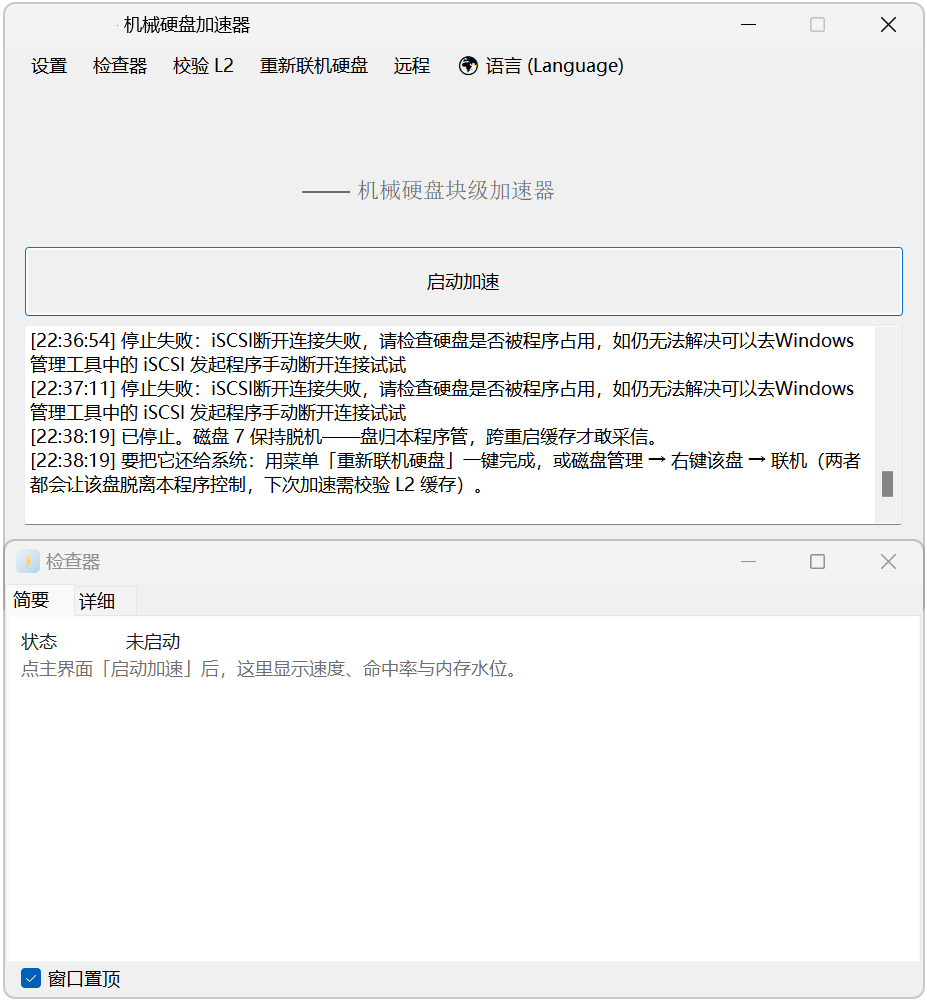The width and height of the screenshot is (927, 1000).
Task: Maximize the 检查器 window
Action: coord(817,561)
